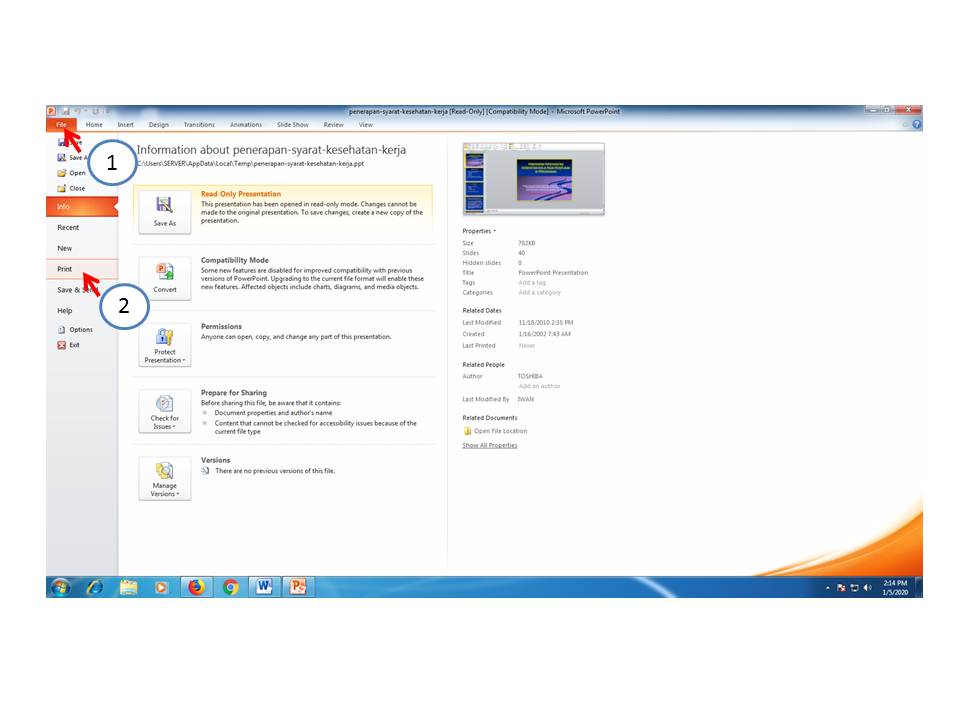Click the Save As floppy disk button
This screenshot has height=720, width=960.
[165, 212]
